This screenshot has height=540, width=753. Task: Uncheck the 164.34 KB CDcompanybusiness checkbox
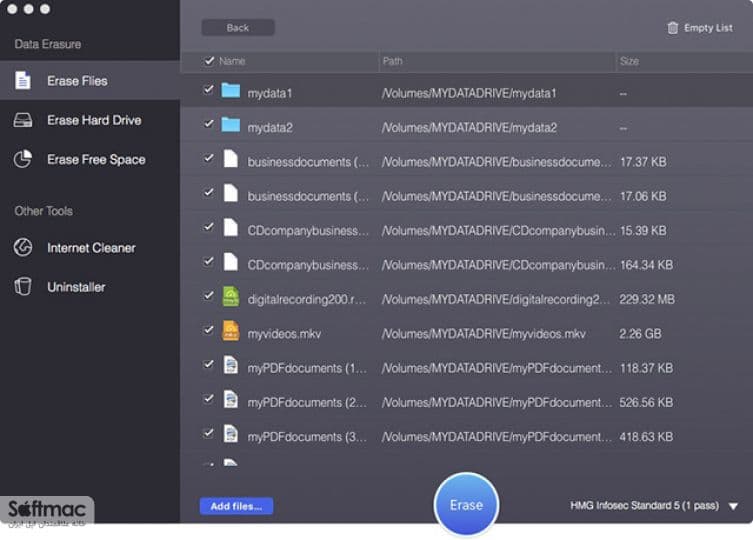[208, 261]
